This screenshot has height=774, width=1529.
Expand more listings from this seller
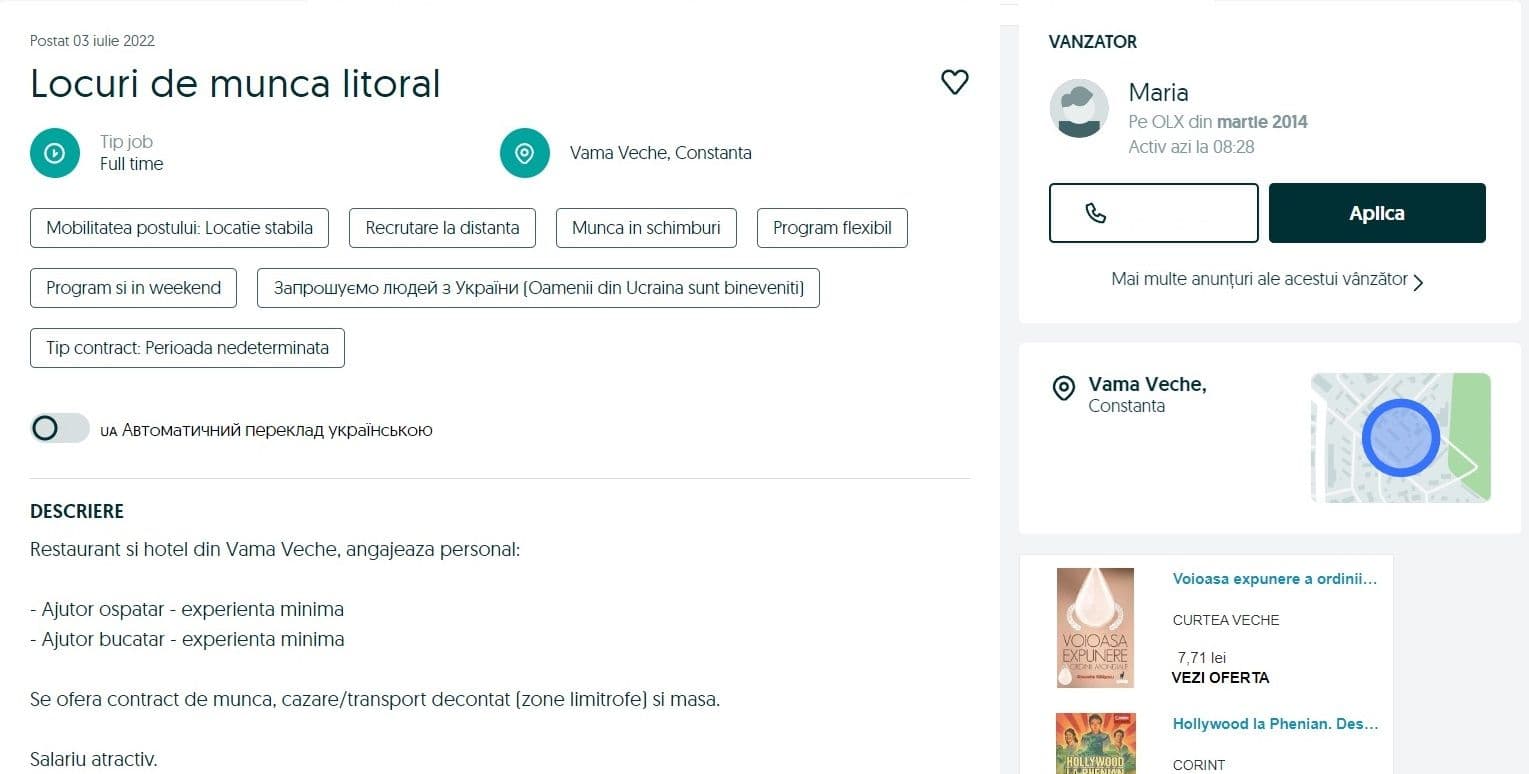click(1267, 280)
